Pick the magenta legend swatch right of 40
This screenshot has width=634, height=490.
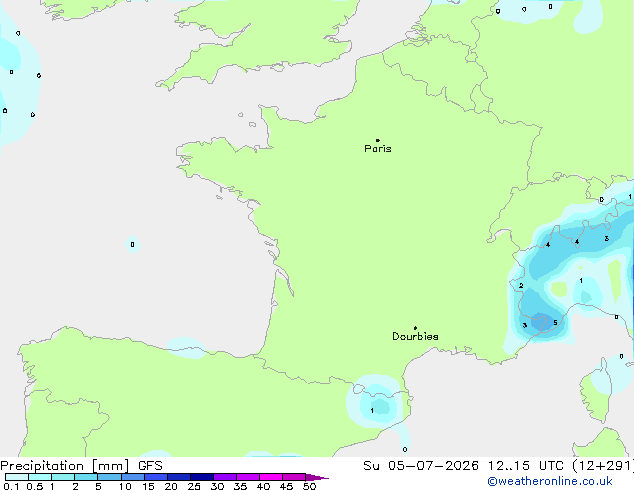click(271, 477)
